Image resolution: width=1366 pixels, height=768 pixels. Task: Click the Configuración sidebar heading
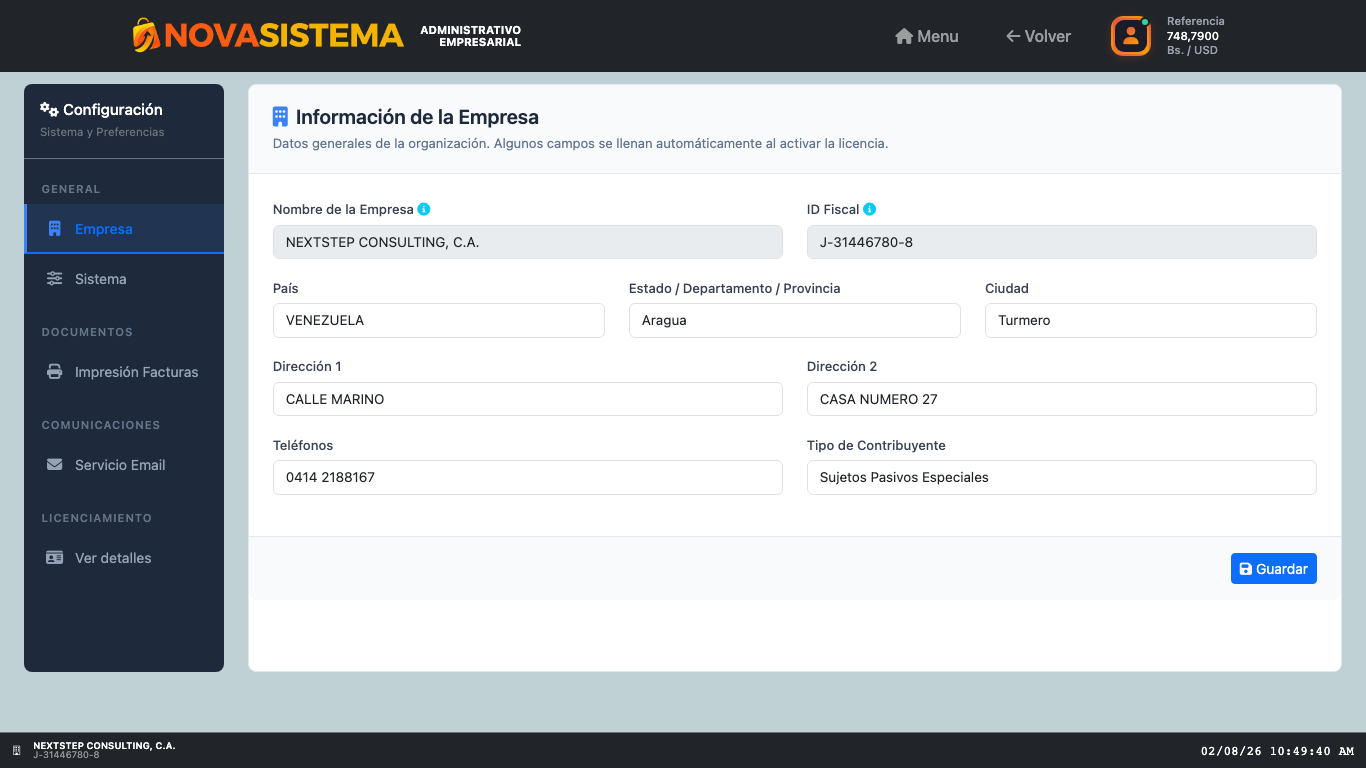pos(113,110)
